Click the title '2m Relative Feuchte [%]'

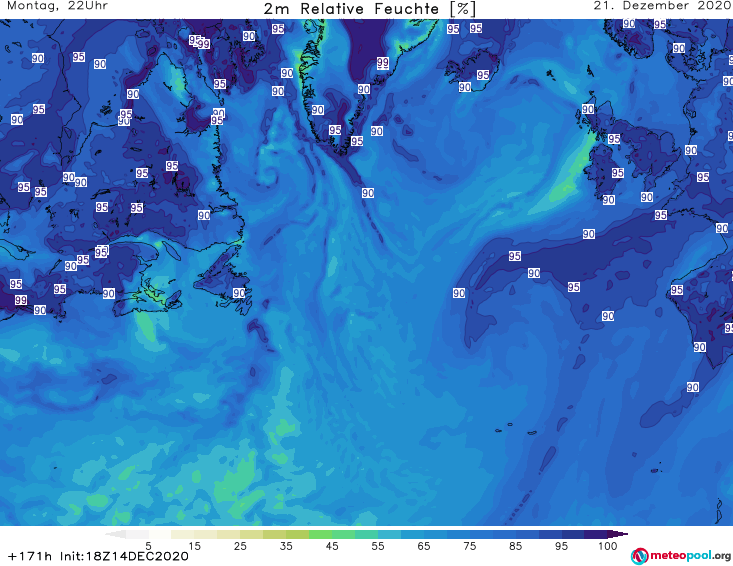[370, 8]
